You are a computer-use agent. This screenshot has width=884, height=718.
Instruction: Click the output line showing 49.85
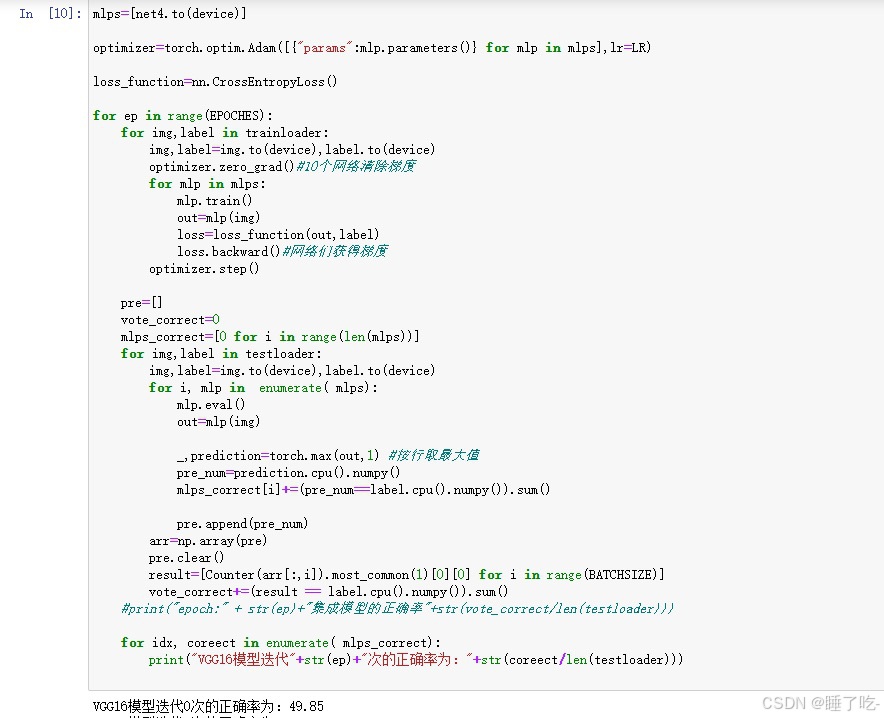click(x=209, y=706)
